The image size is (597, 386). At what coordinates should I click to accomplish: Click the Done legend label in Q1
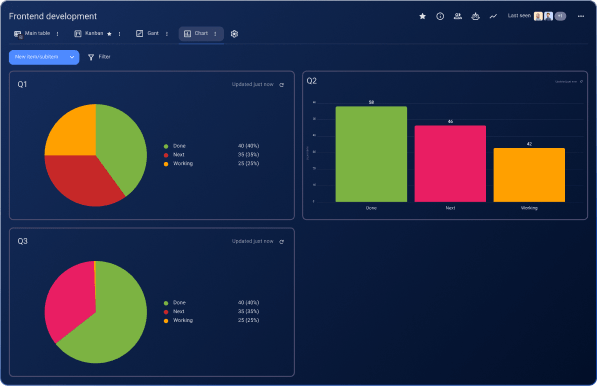click(179, 146)
